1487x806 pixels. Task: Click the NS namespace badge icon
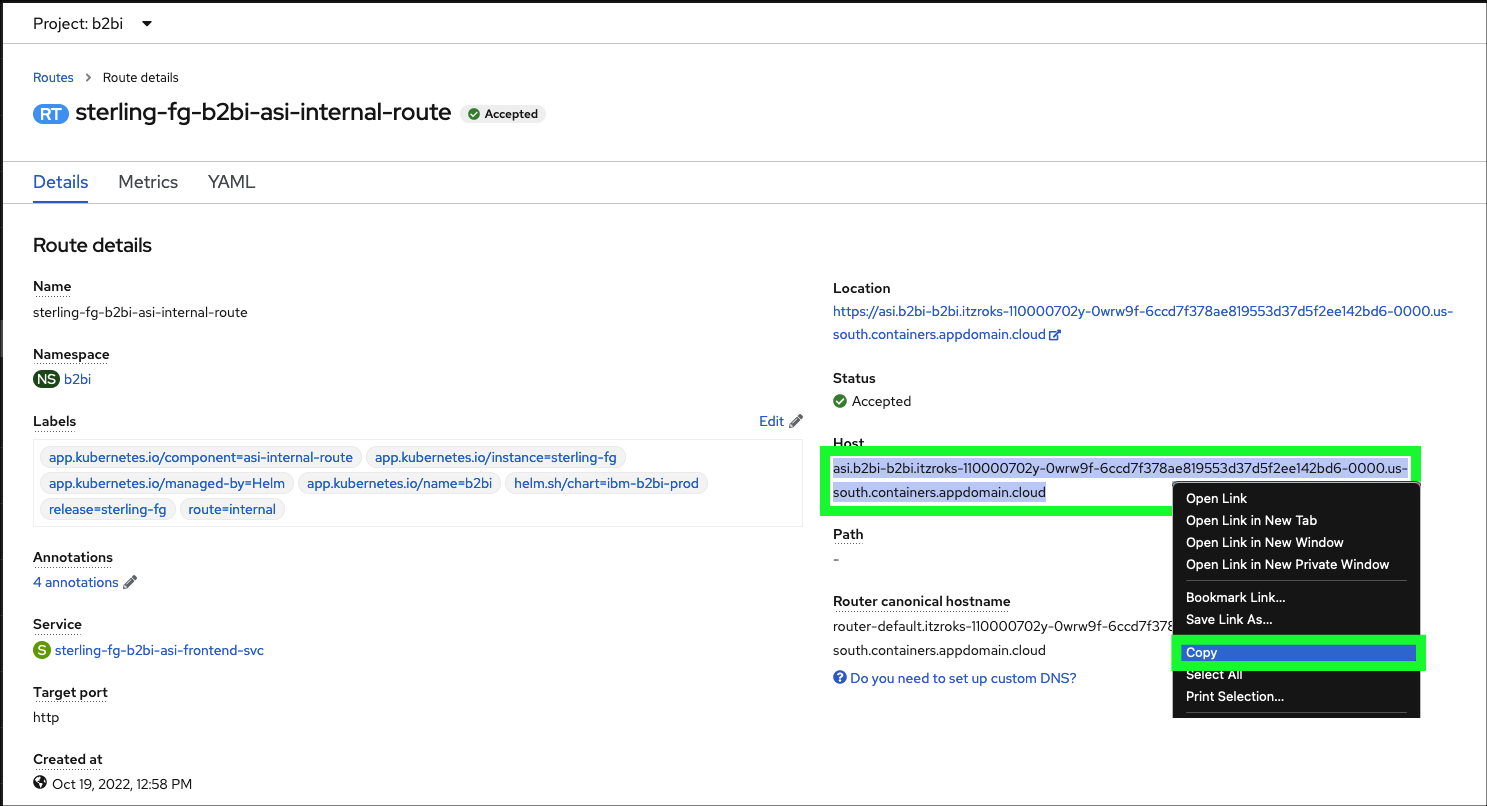46,379
